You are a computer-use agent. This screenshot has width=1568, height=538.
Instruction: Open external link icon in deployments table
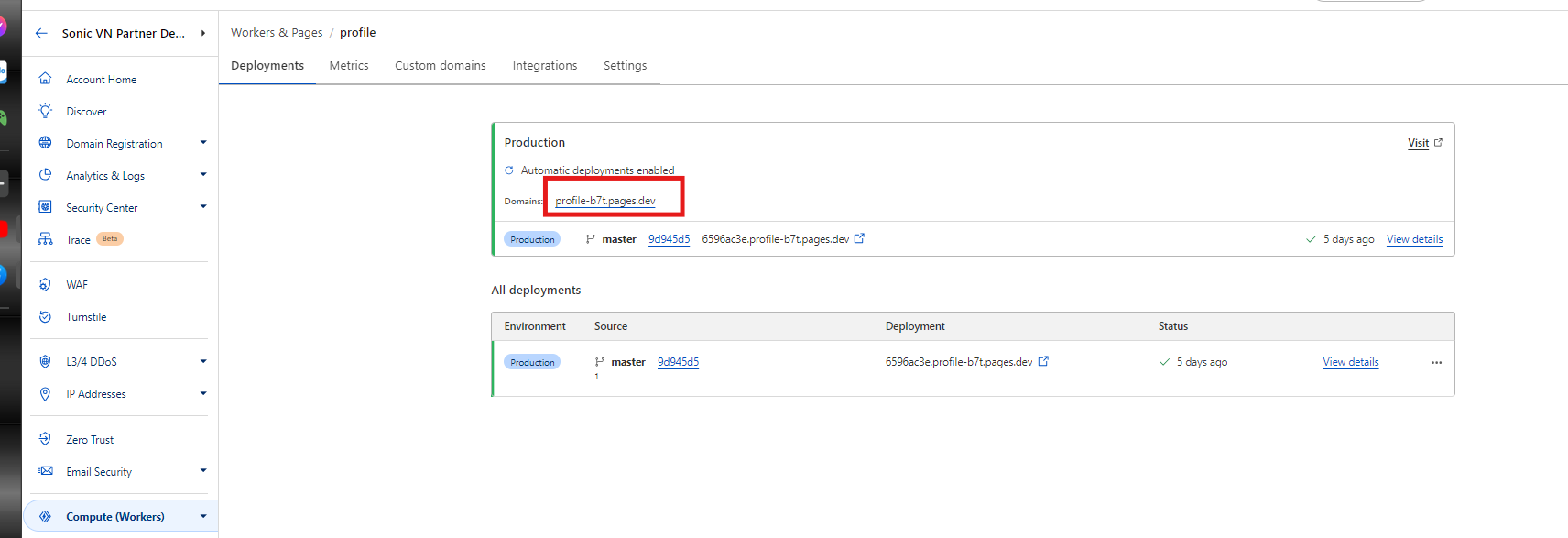pyautogui.click(x=1043, y=361)
